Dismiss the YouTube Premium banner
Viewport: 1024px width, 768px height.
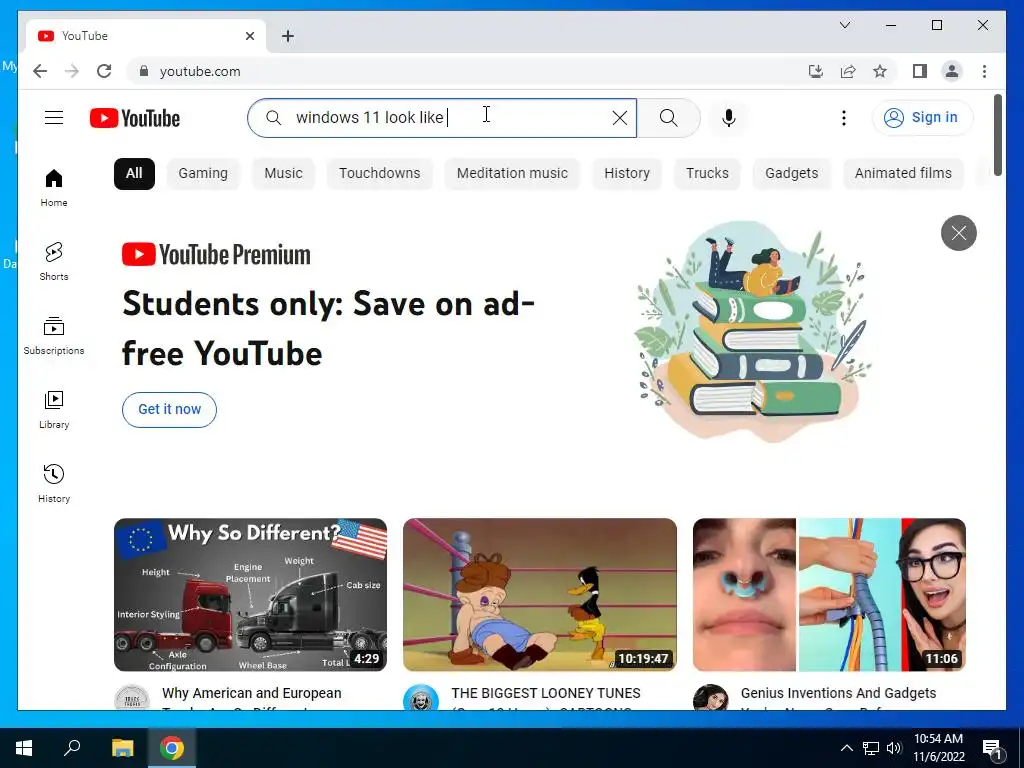(x=959, y=232)
